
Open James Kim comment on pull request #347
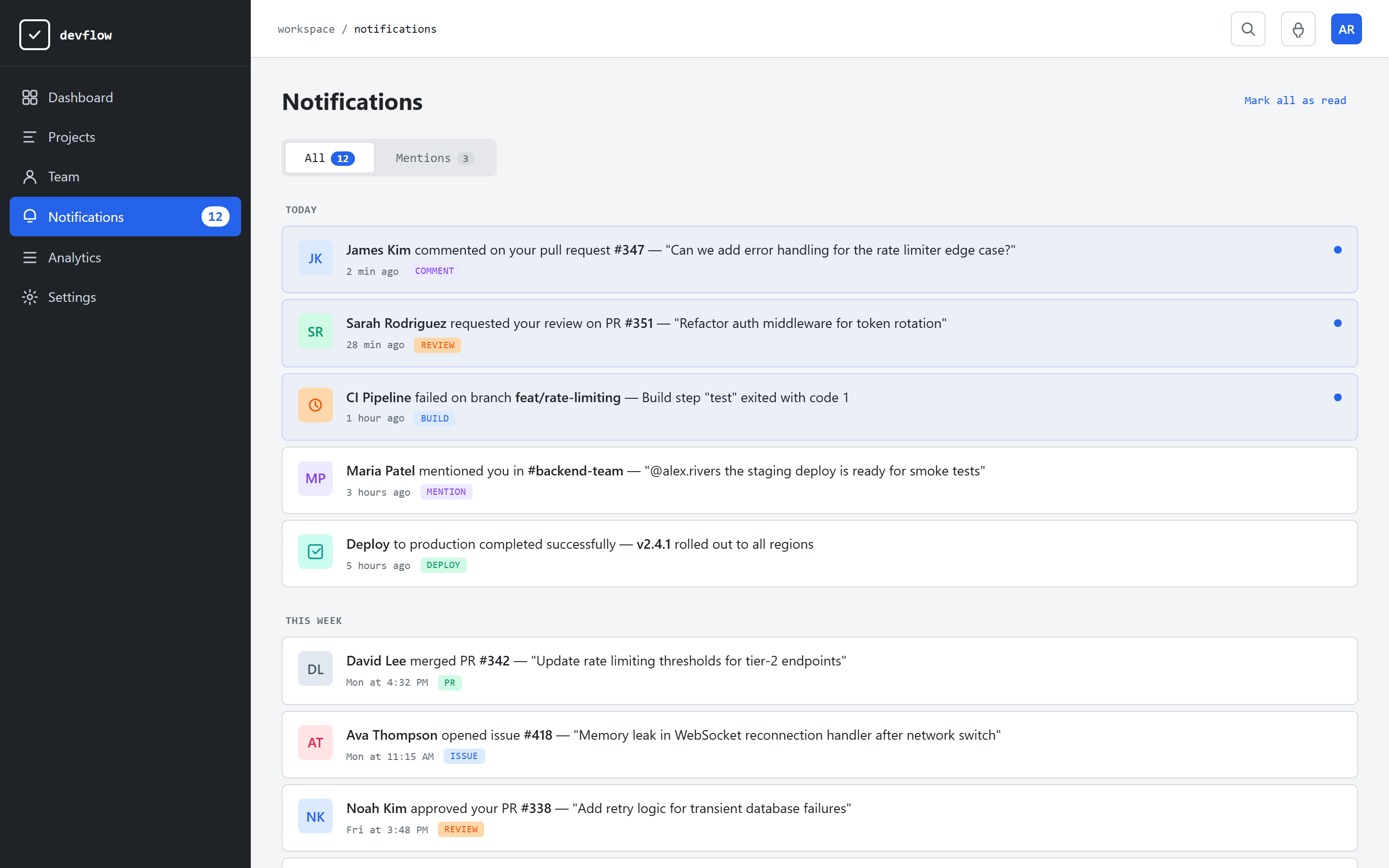pos(819,259)
